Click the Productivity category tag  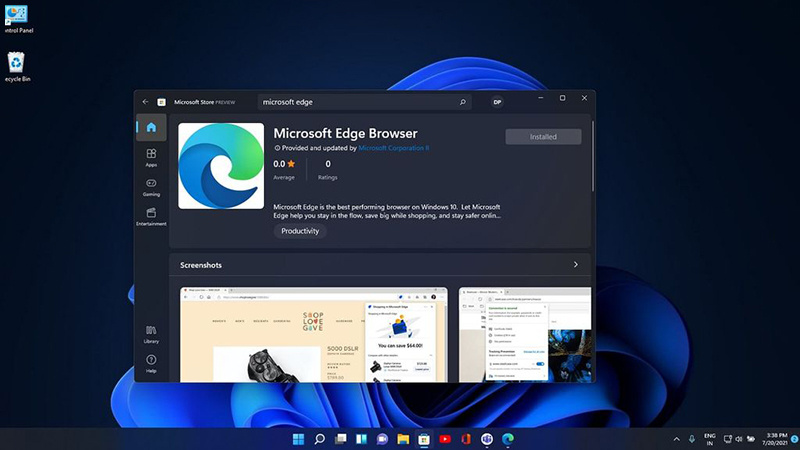tap(300, 231)
